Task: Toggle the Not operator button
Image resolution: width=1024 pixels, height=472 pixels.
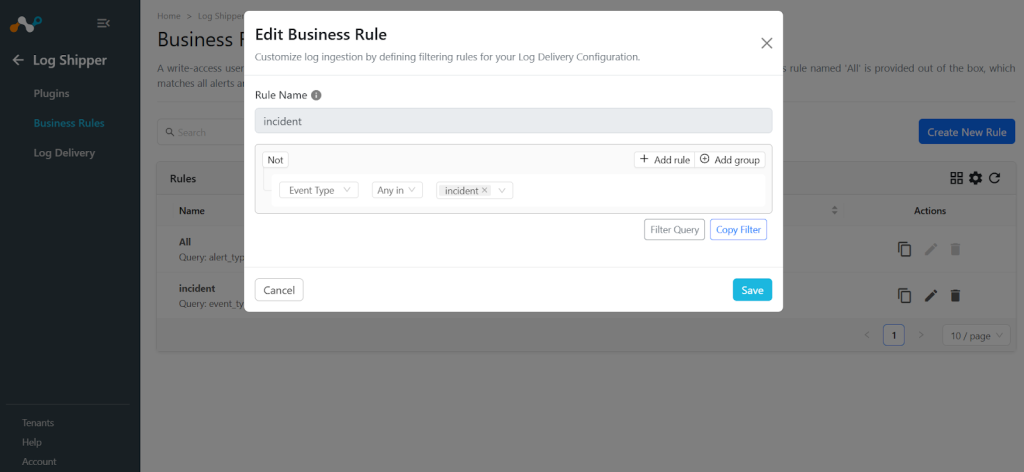Action: pos(275,160)
